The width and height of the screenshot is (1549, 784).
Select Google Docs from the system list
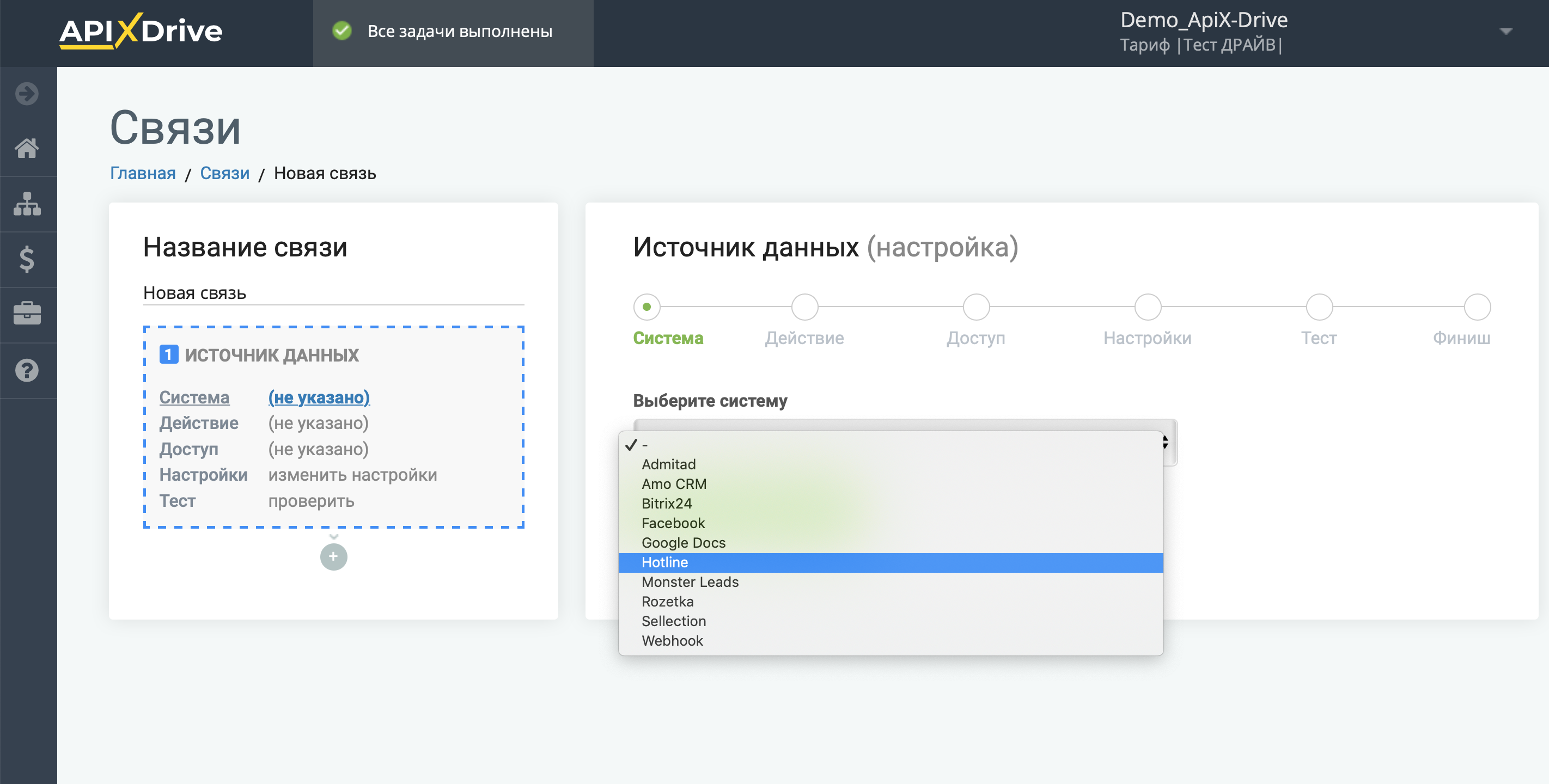point(891,543)
